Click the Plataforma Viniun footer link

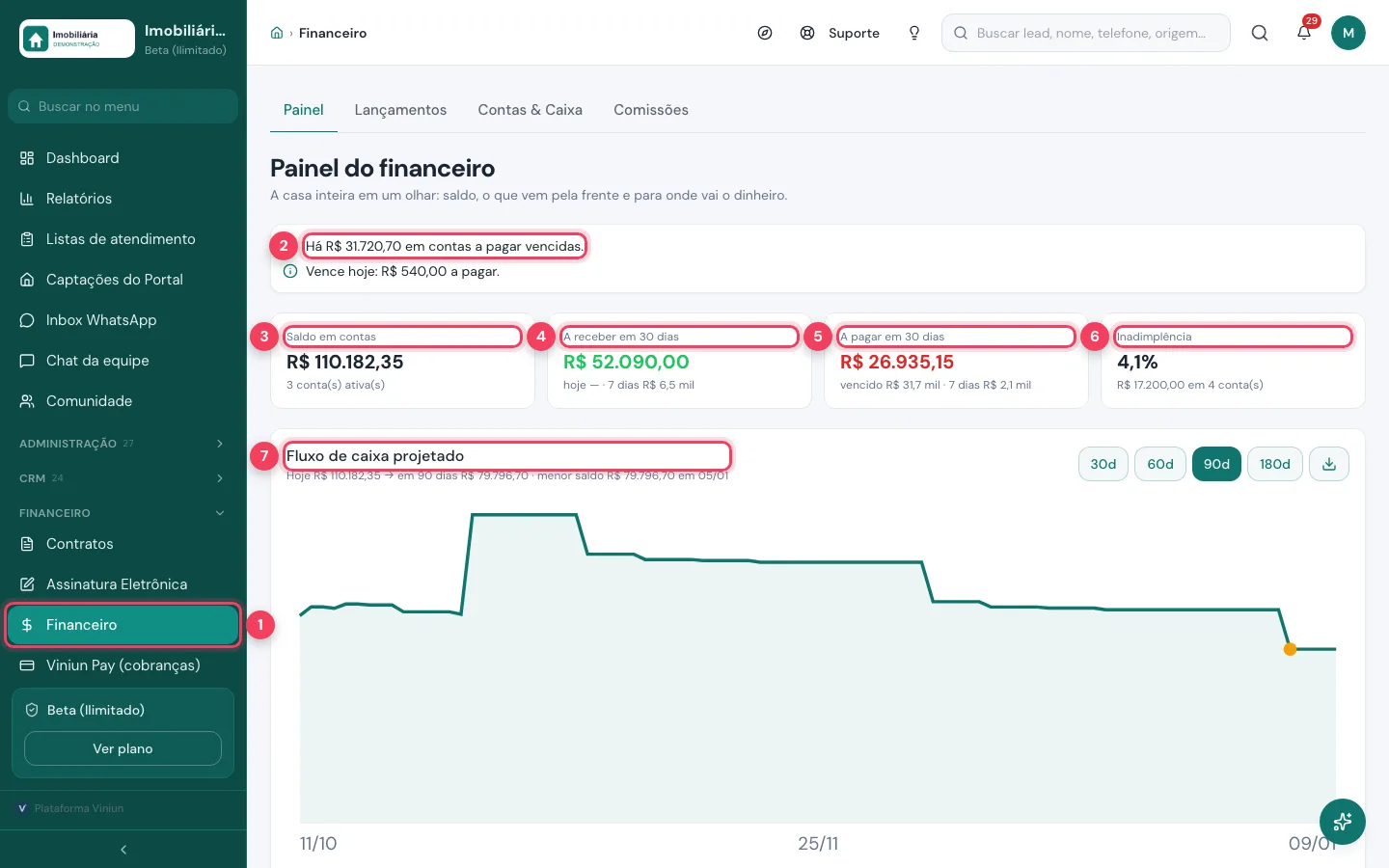coord(71,808)
